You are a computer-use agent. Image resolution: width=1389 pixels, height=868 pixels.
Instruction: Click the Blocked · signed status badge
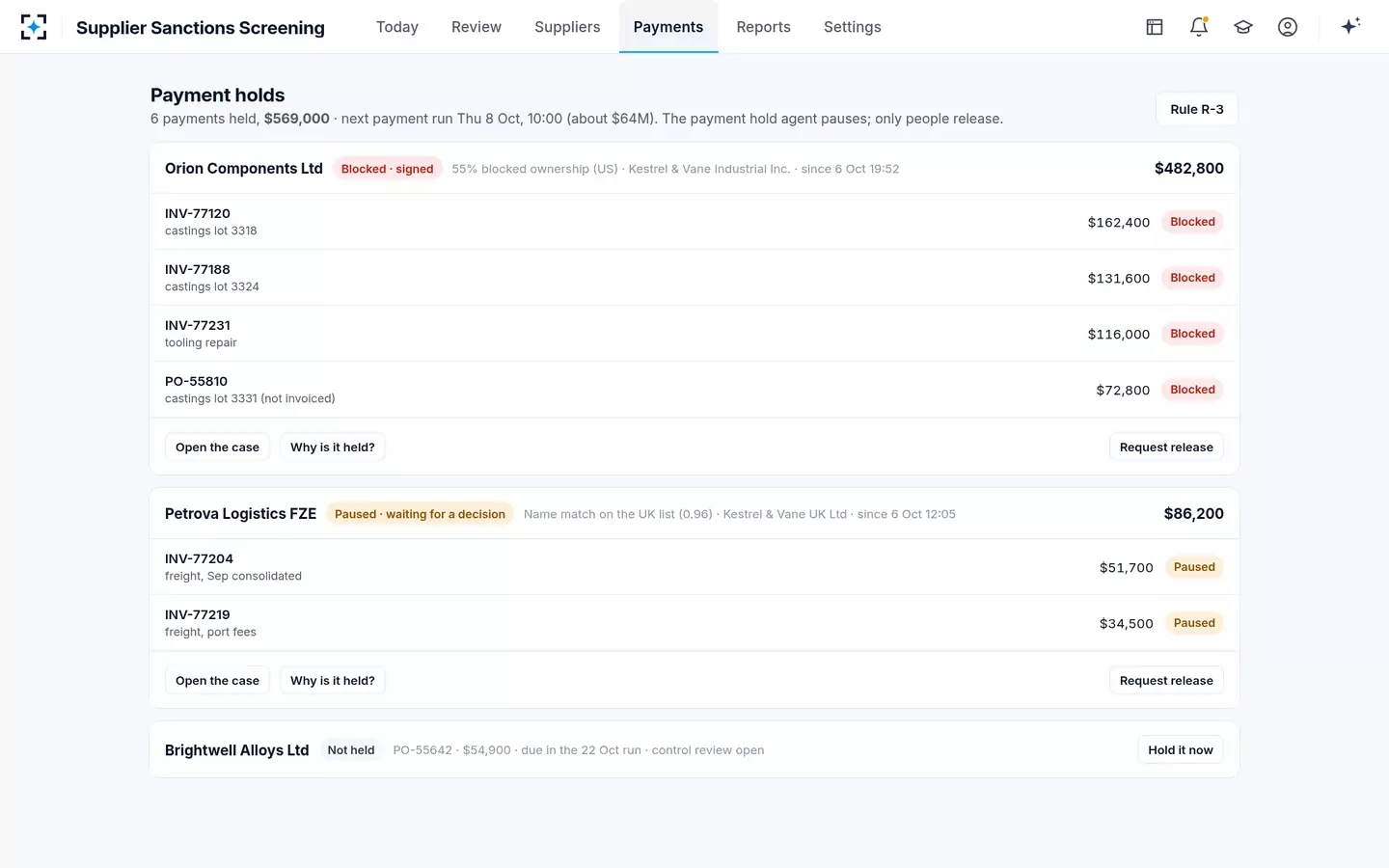pos(387,169)
